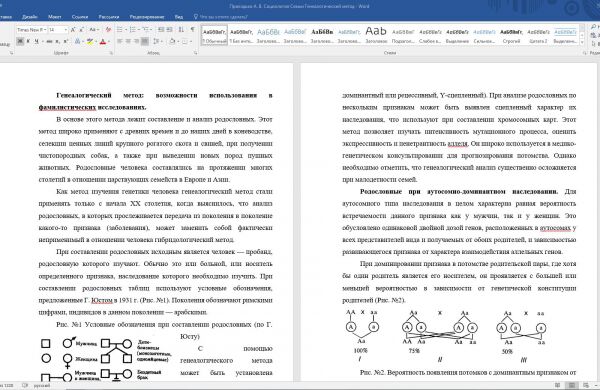Switch to Print Layout view in the status bar
600x390 pixels.
pyautogui.click(x=572, y=385)
